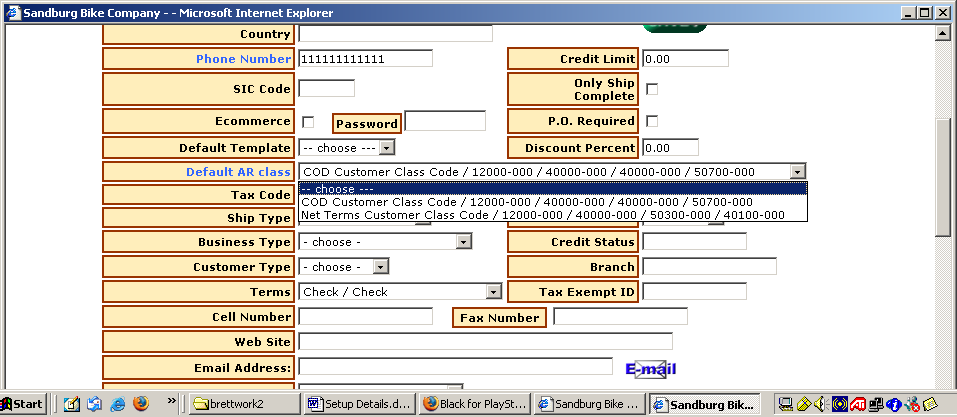
Task: Select the Net Terms Customer Class Code option
Action: coord(542,215)
